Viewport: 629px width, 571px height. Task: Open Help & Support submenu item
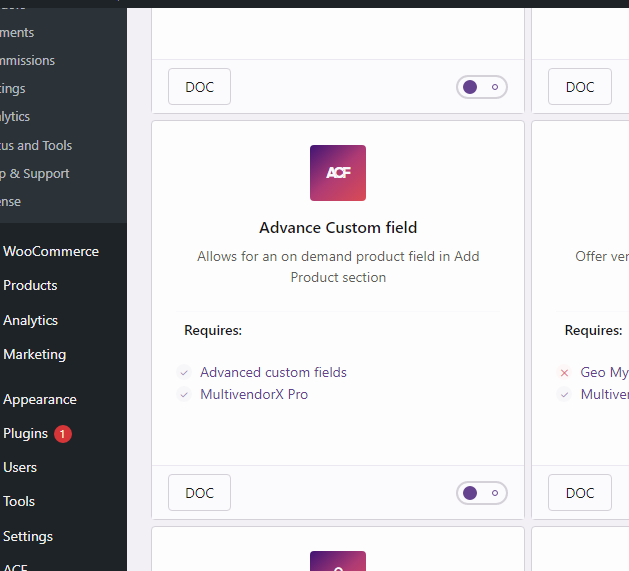coord(35,174)
